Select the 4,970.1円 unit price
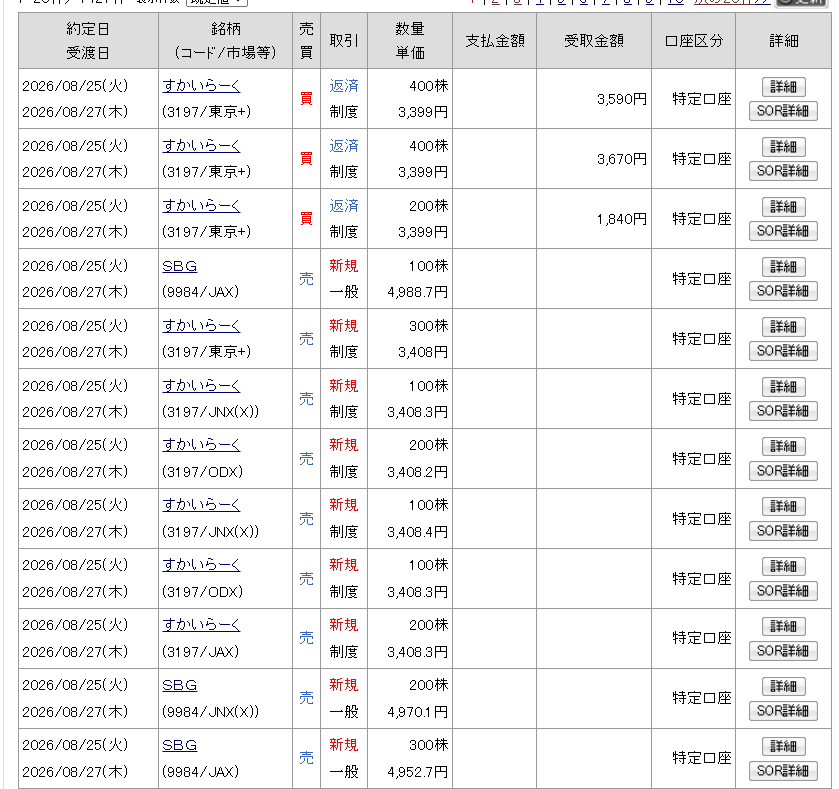839x789 pixels. point(417,712)
